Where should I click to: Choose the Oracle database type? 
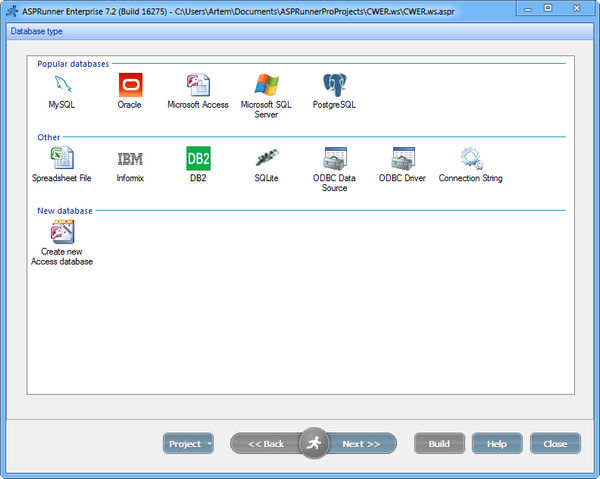pyautogui.click(x=130, y=86)
